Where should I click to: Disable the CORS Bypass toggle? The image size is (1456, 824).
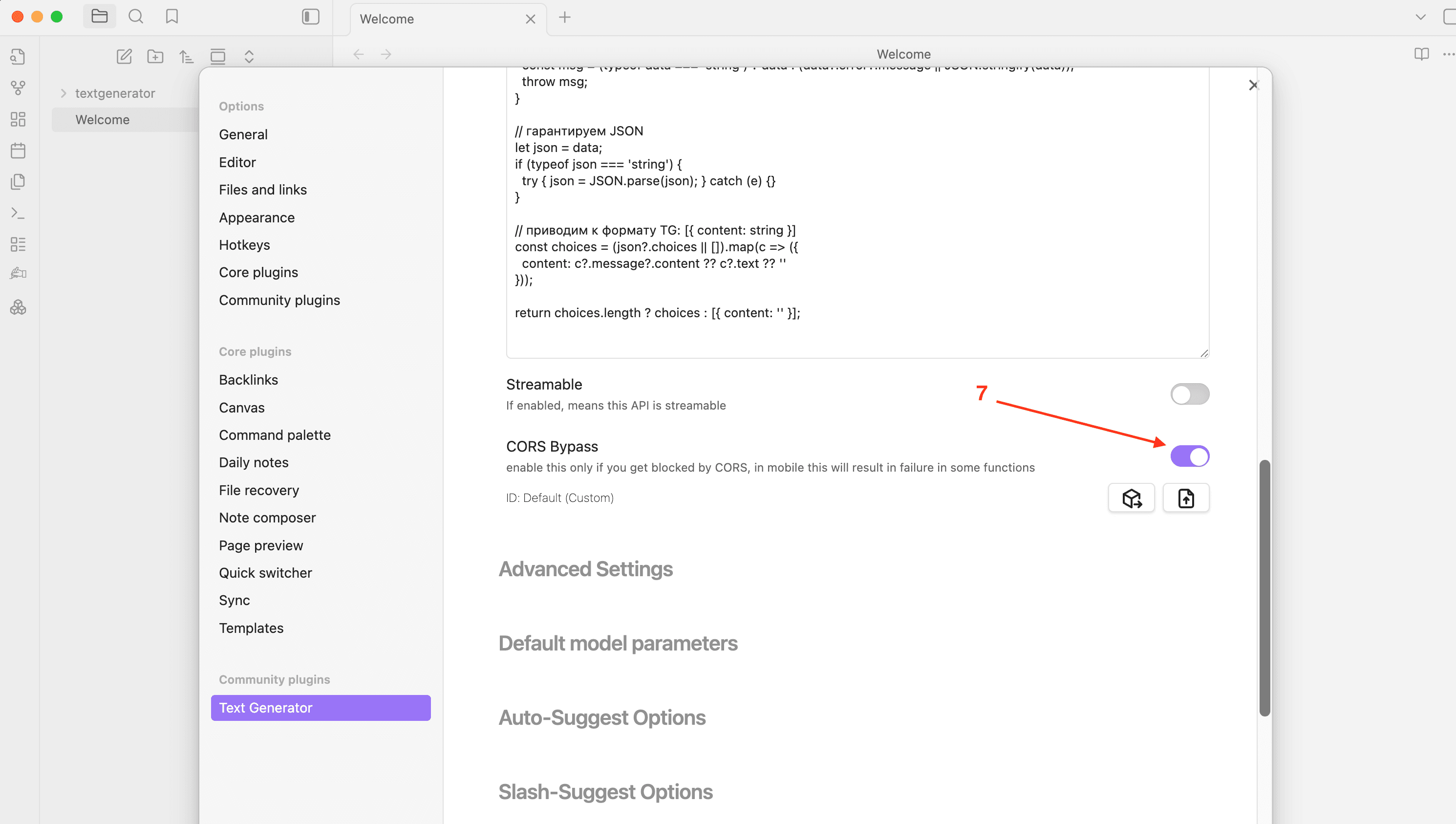click(1190, 456)
